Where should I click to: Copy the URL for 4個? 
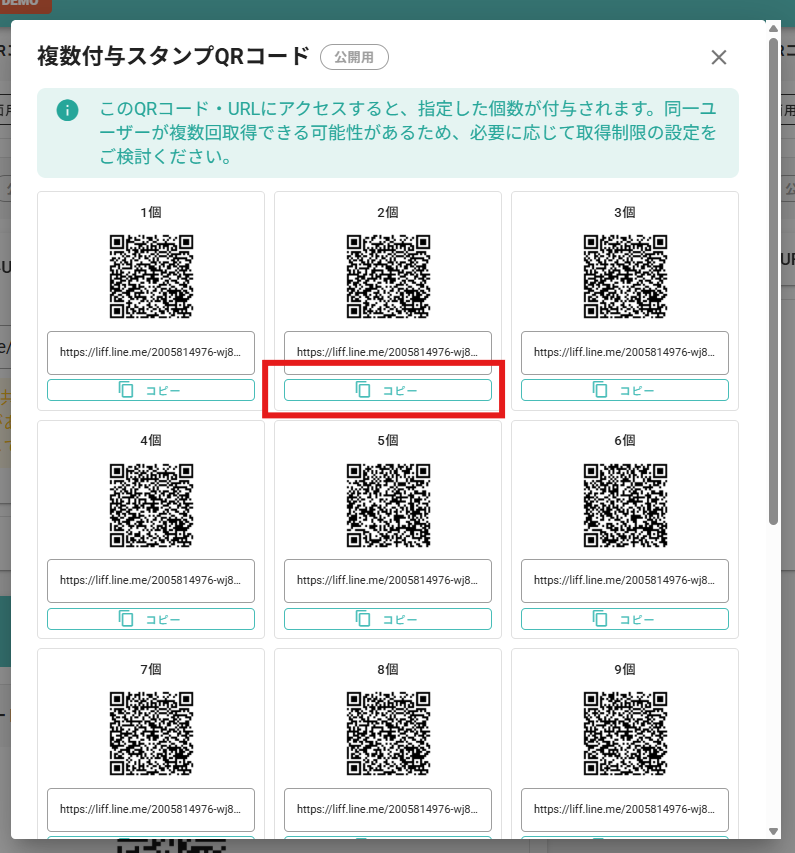(x=151, y=619)
